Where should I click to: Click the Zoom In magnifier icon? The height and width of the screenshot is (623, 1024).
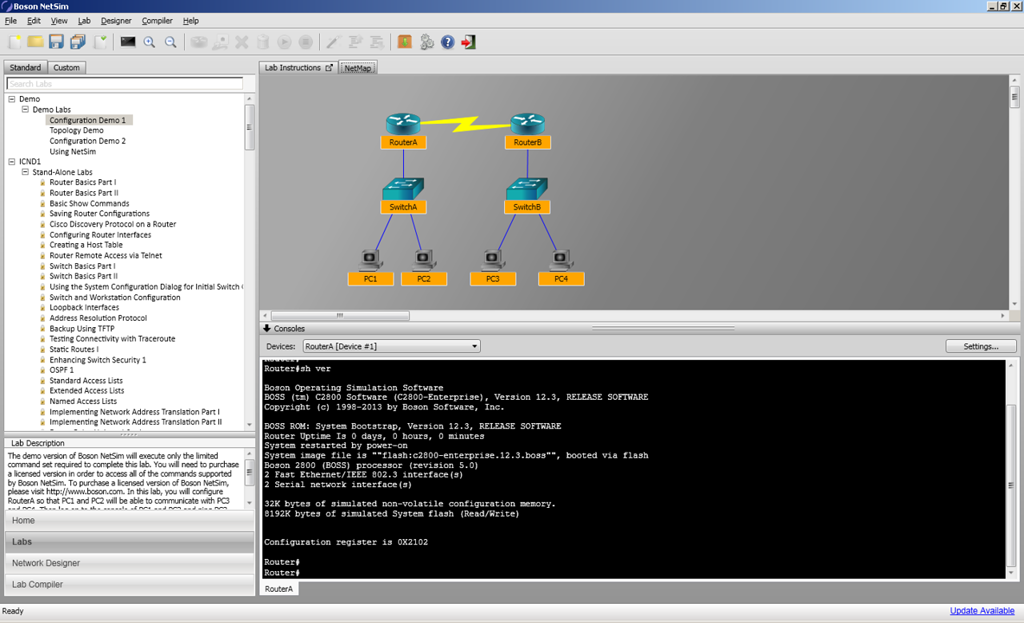pyautogui.click(x=150, y=42)
